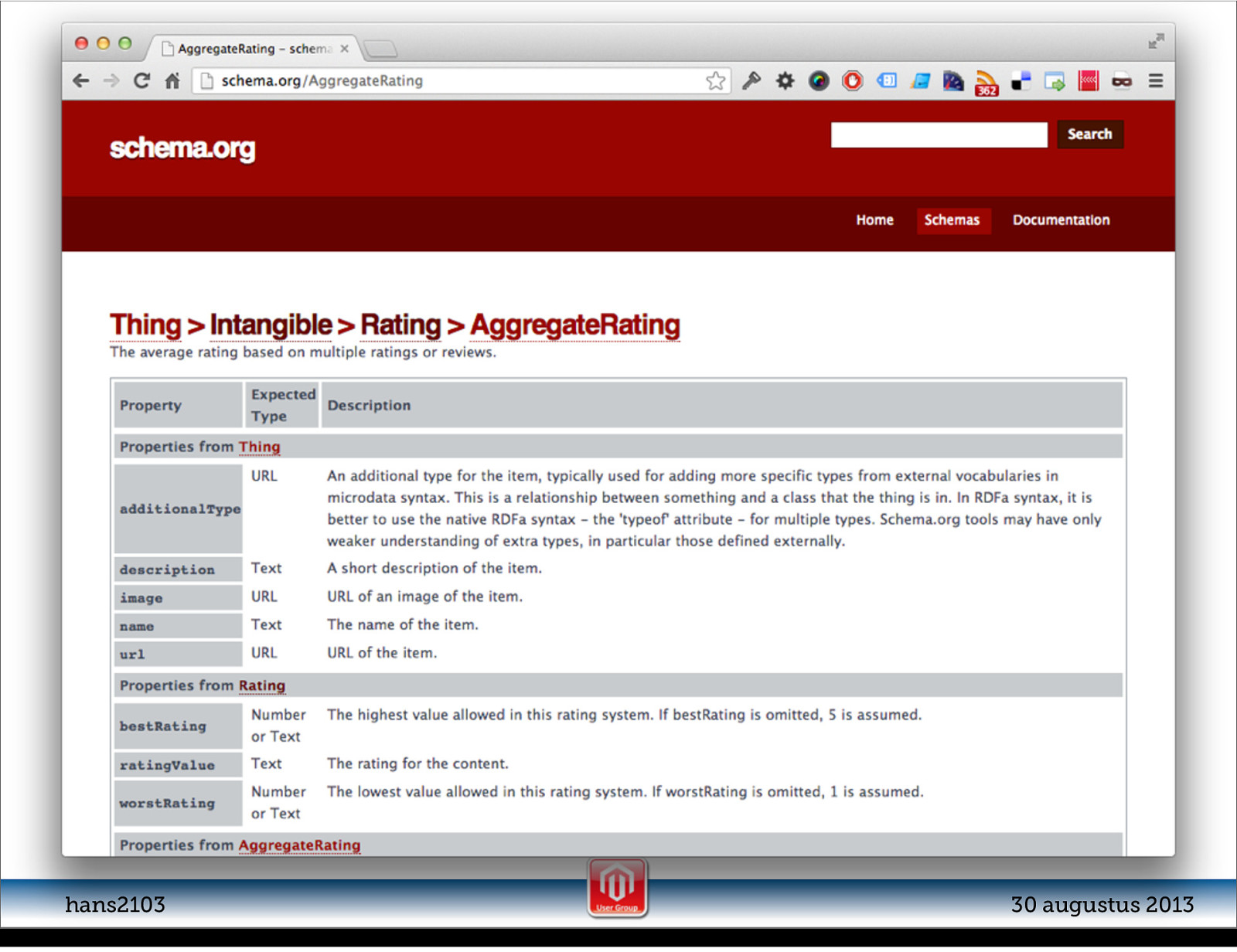
Task: Click the Delicious bookmarks extension icon
Action: point(1021,80)
